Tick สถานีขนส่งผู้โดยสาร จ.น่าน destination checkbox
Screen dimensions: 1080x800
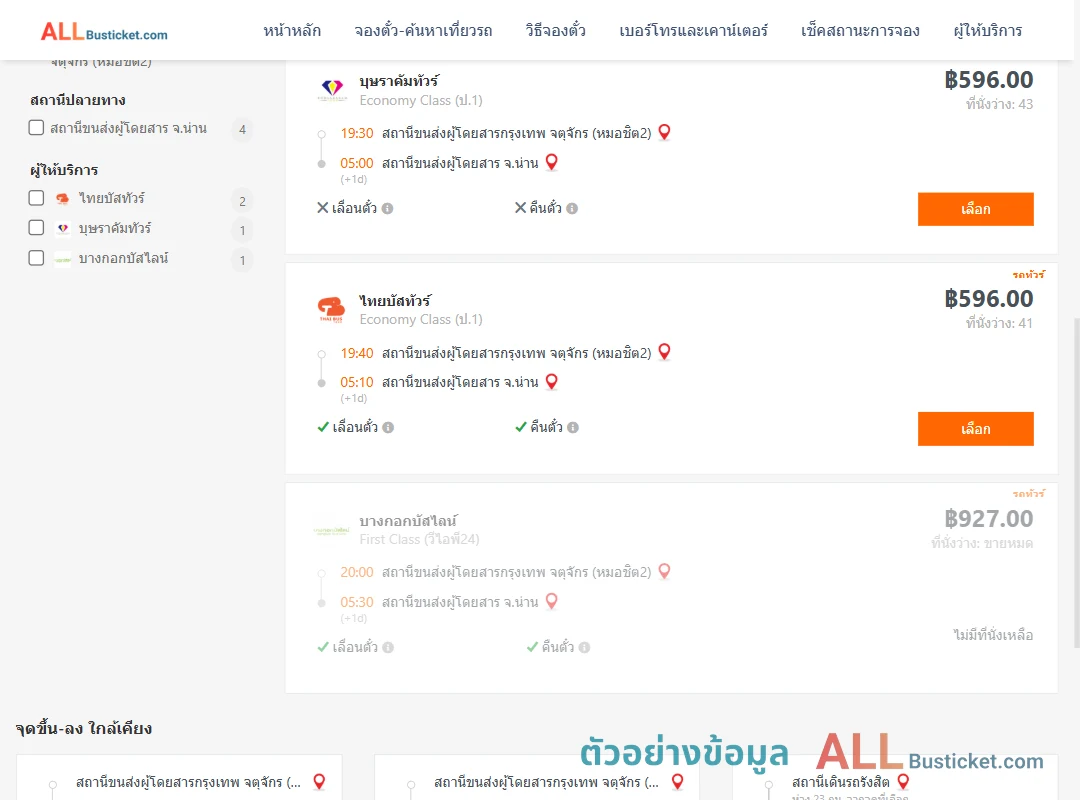tap(36, 127)
